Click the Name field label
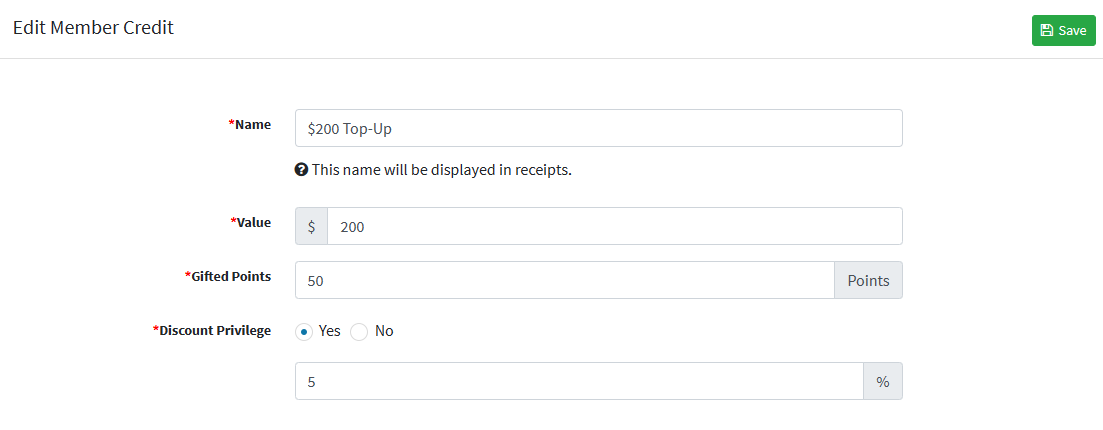The height and width of the screenshot is (430, 1103). (x=250, y=125)
